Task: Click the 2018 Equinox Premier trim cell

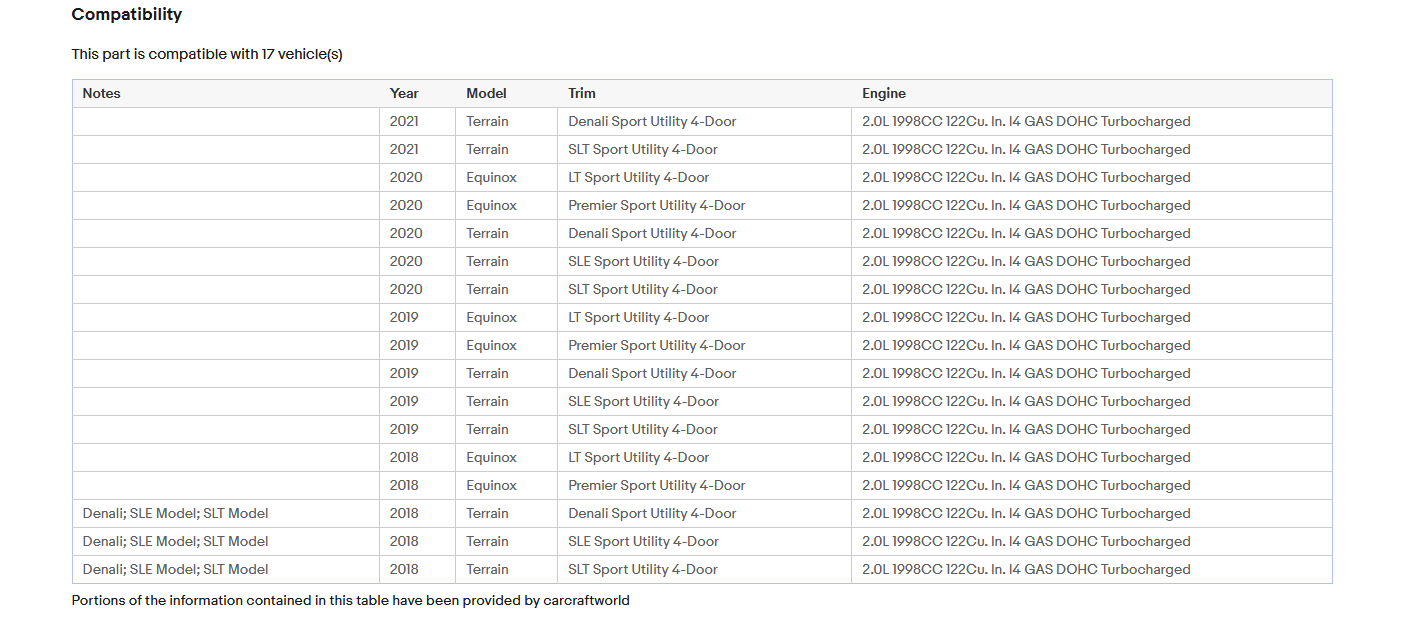Action: 657,485
